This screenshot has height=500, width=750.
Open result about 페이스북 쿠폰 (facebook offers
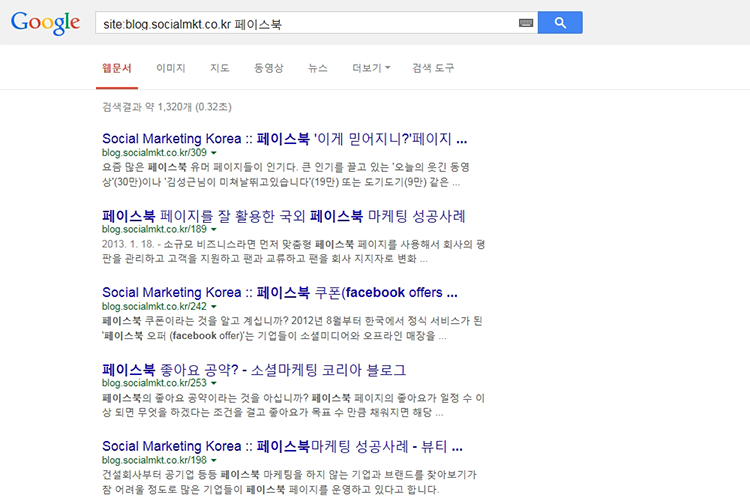pyautogui.click(x=280, y=292)
